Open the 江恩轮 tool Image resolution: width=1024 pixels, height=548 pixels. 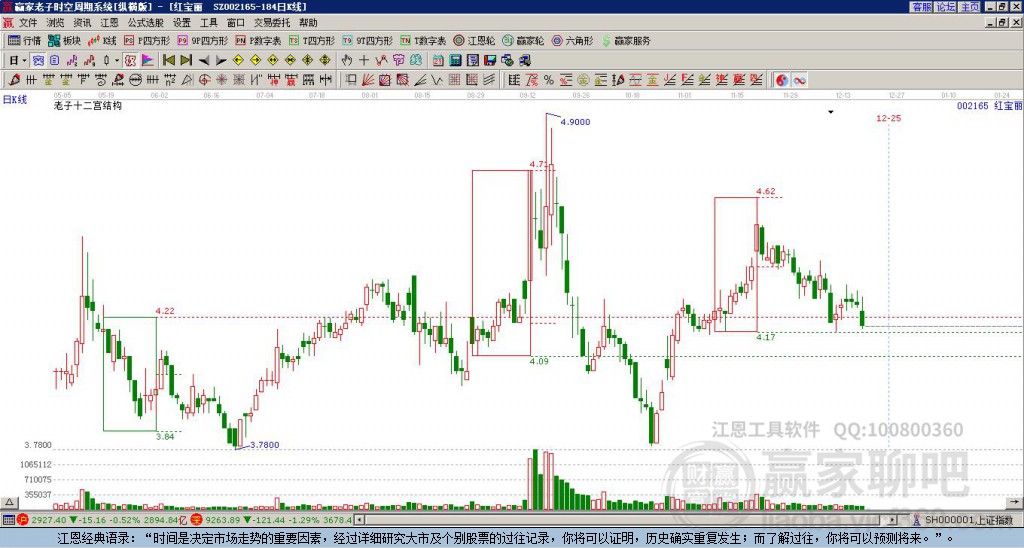click(474, 40)
